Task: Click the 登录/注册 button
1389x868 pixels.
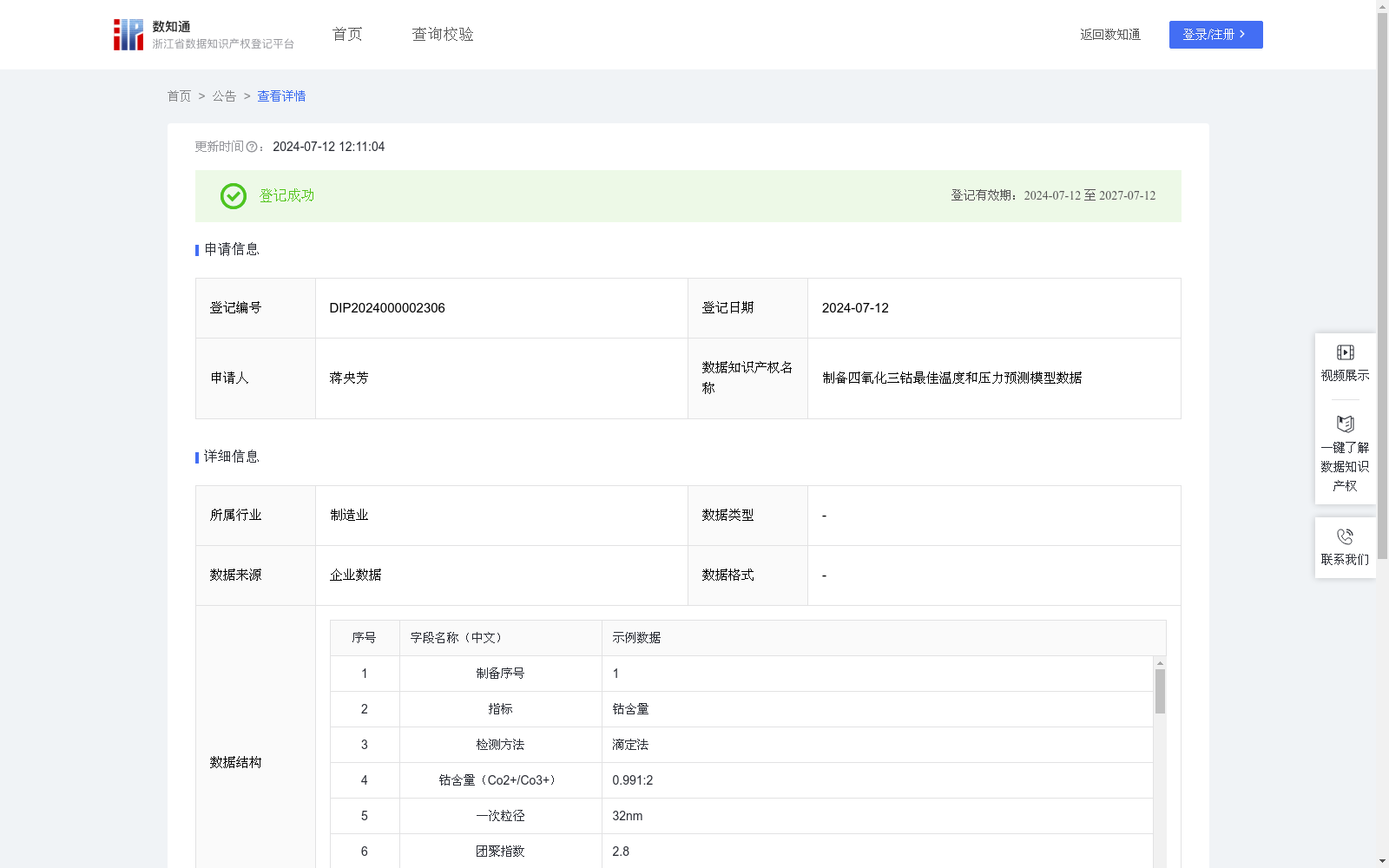Action: point(1215,35)
